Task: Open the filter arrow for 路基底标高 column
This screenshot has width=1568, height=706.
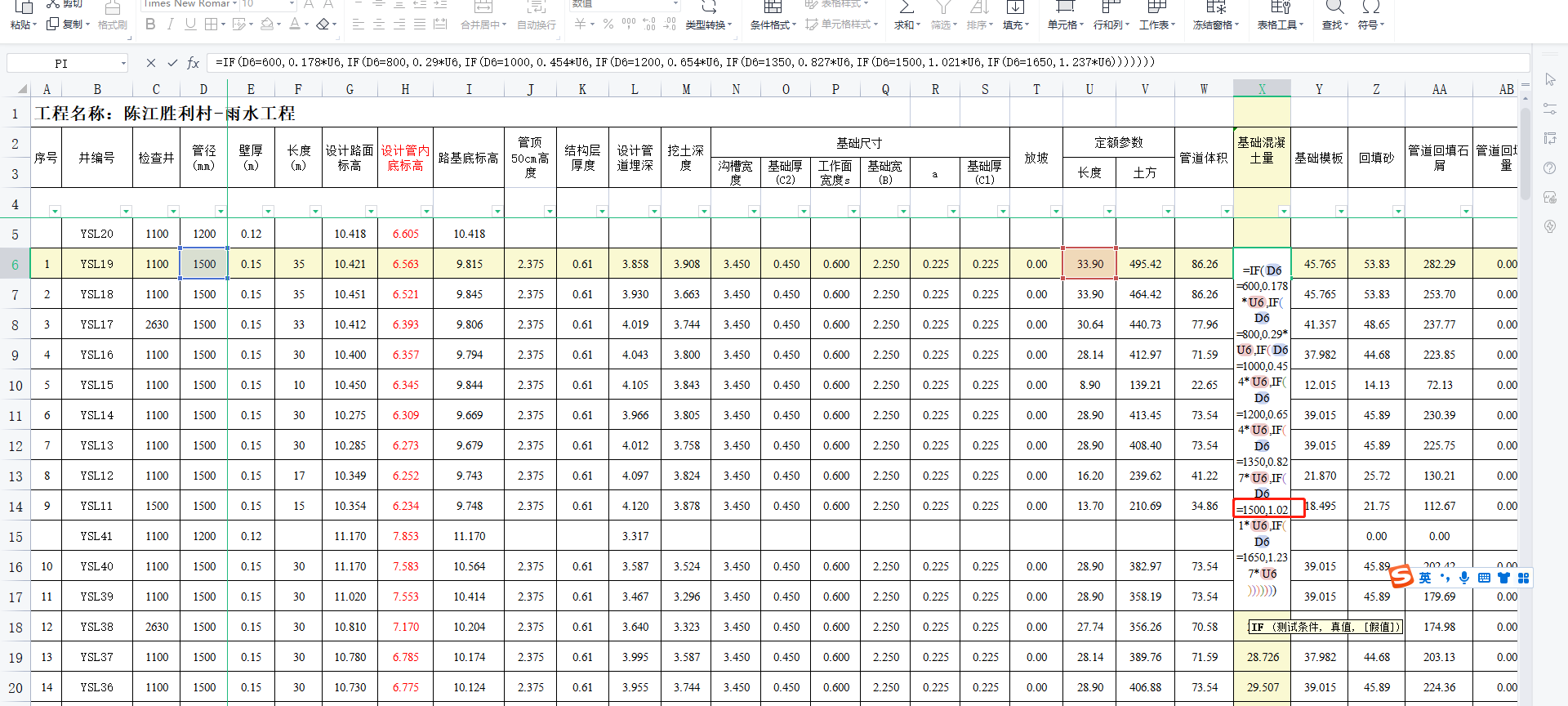Action: click(x=497, y=211)
